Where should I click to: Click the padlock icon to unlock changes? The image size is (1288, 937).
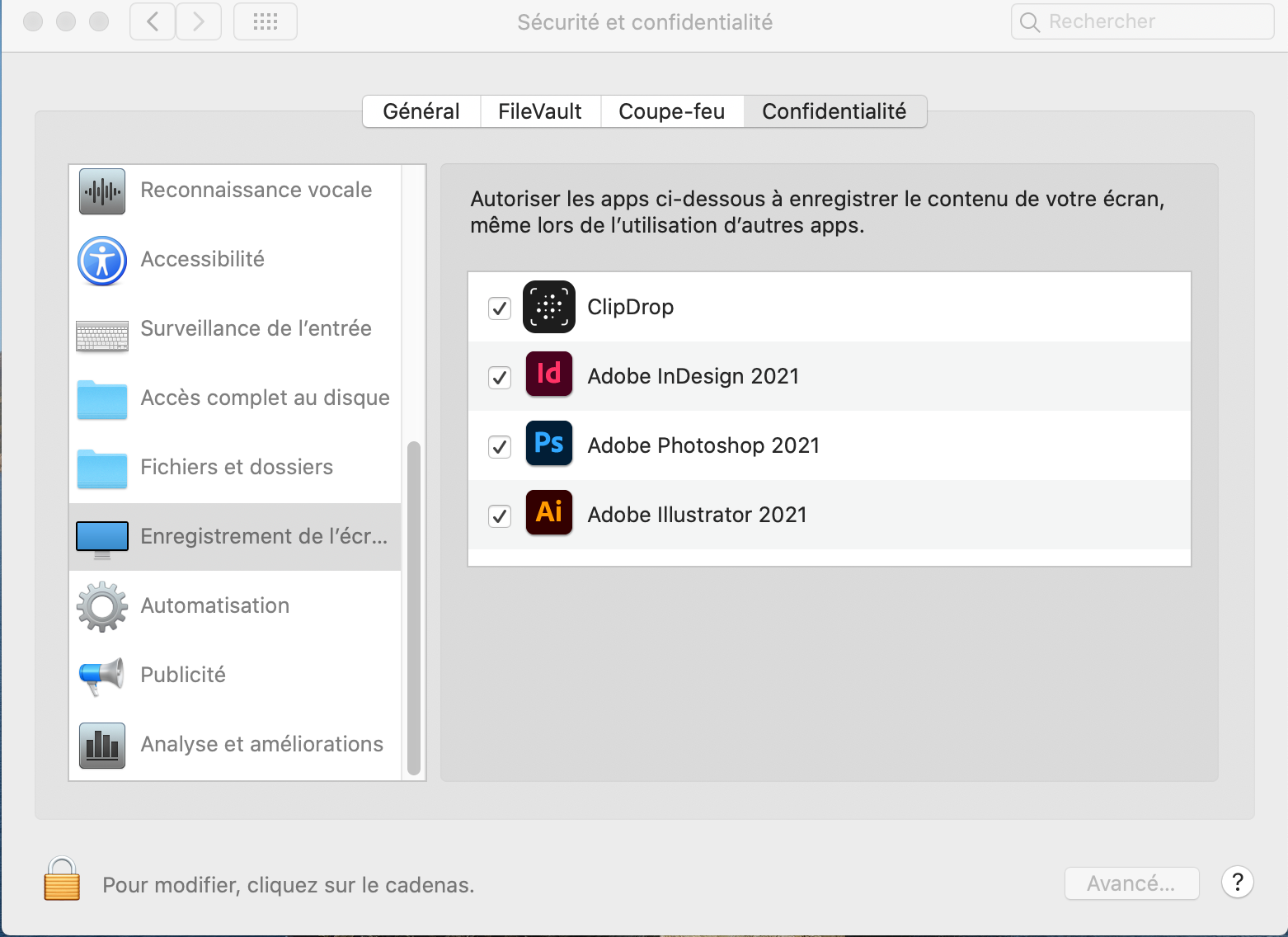pos(62,879)
